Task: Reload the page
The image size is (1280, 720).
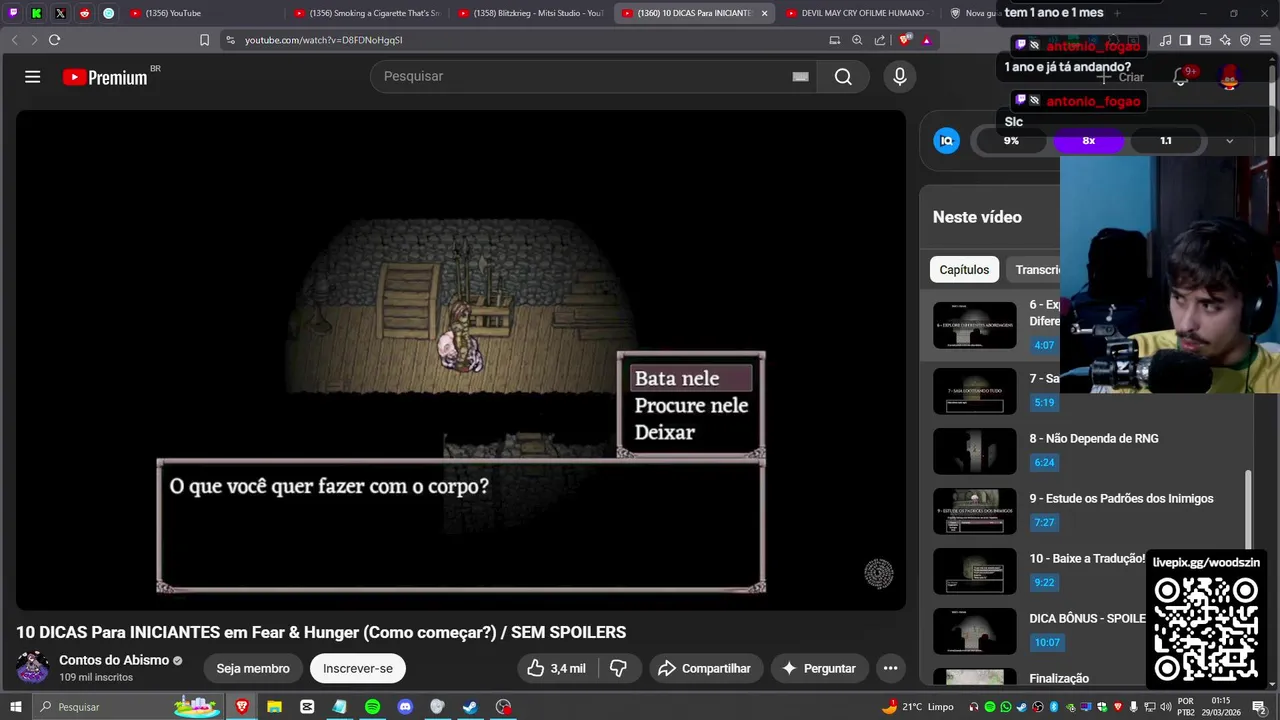Action: pos(54,40)
